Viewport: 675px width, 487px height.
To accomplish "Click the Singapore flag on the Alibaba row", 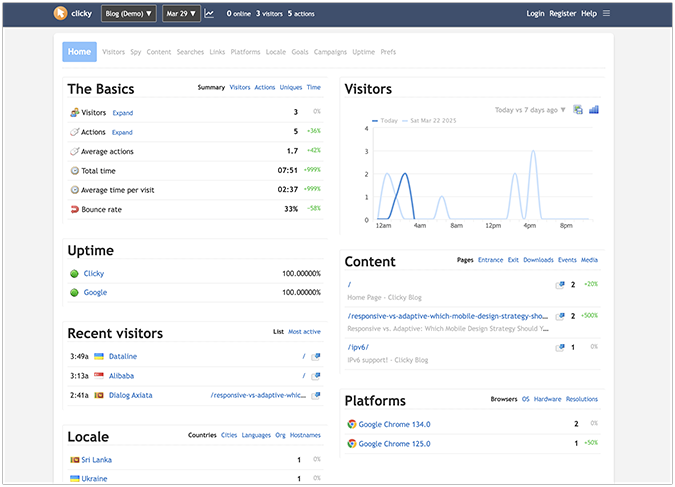I will point(99,375).
